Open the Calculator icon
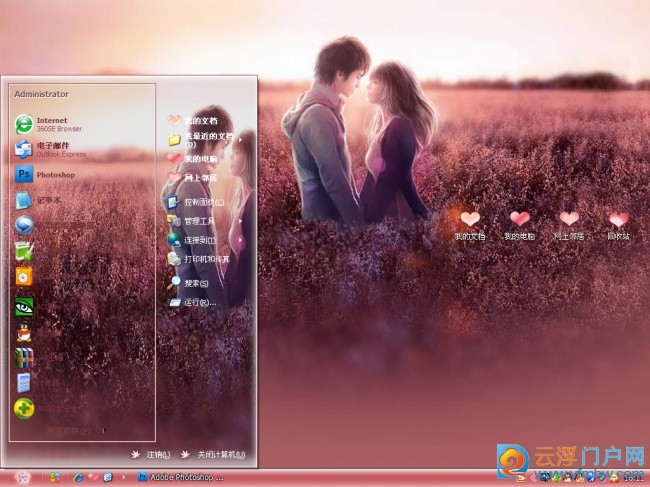650x487 pixels. click(x=24, y=383)
